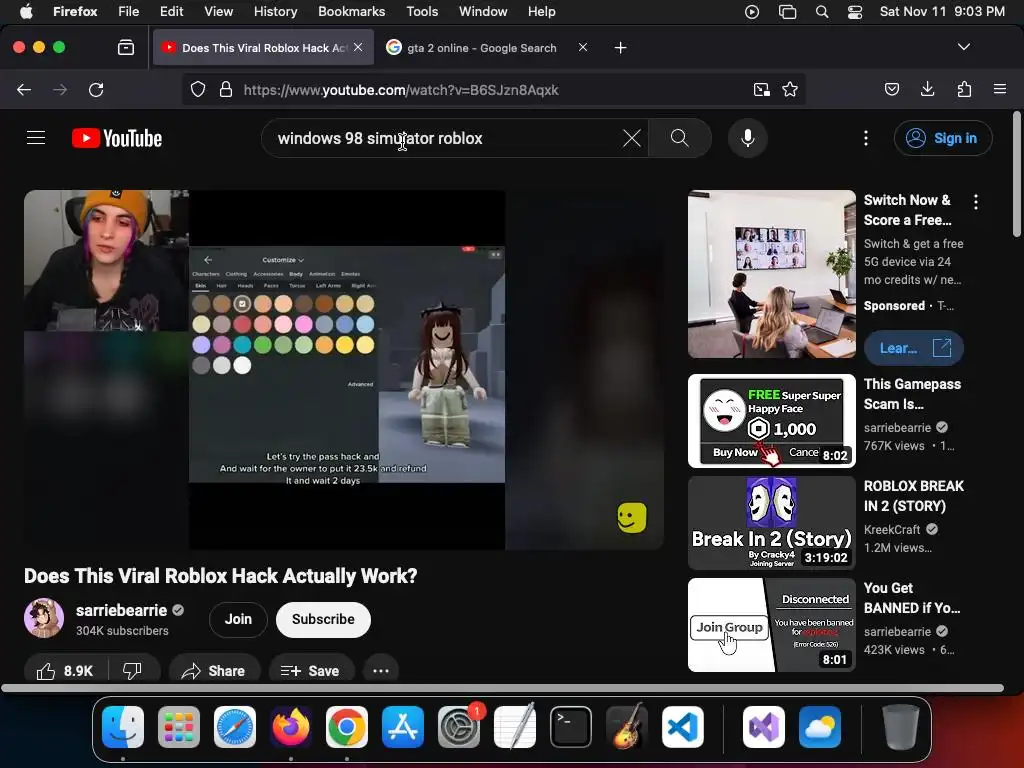Open ad options menu beside Switch Now ad
Viewport: 1024px width, 768px height.
[976, 202]
